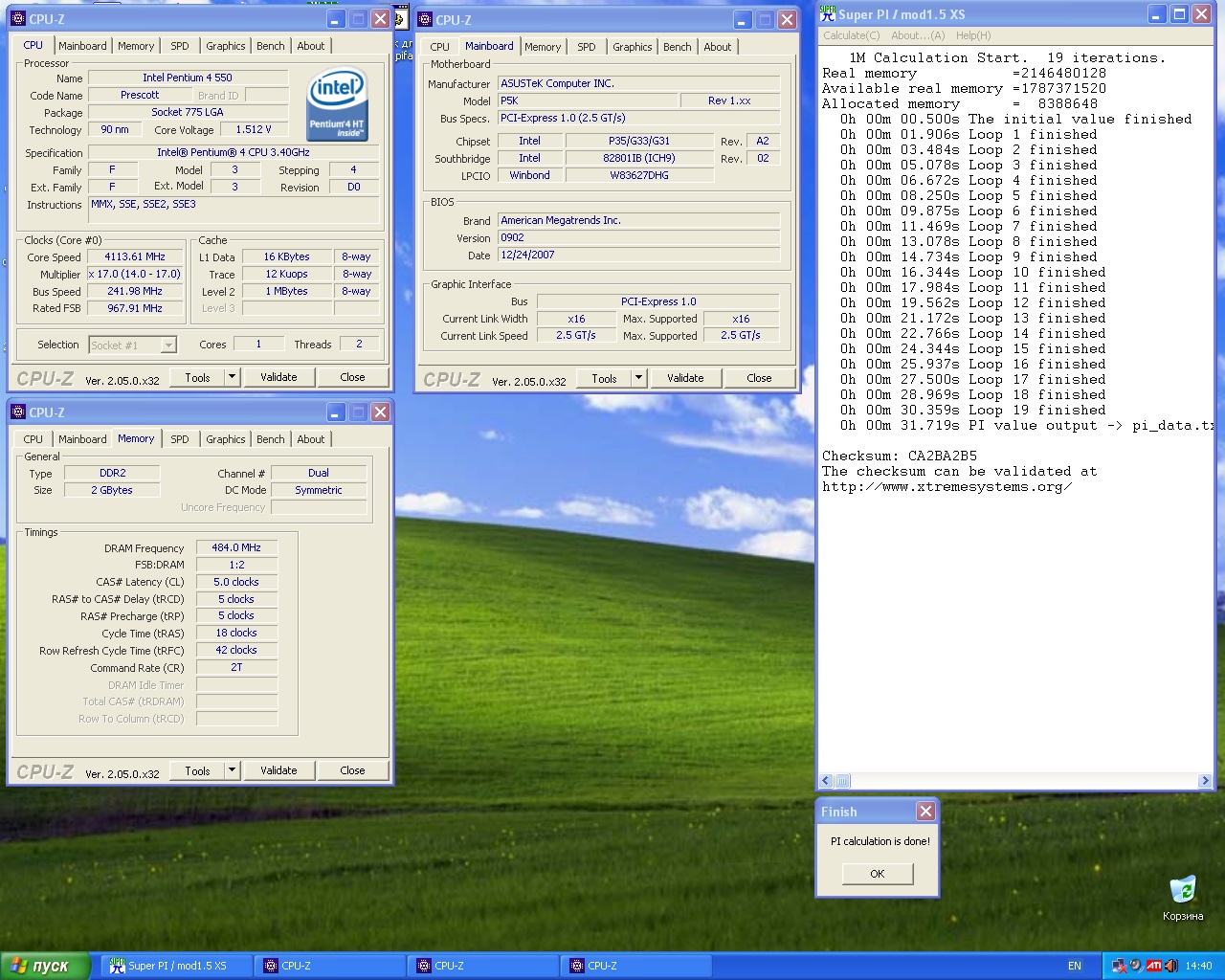This screenshot has height=980, width=1225.
Task: Open the пуск Start button
Action: [x=45, y=966]
